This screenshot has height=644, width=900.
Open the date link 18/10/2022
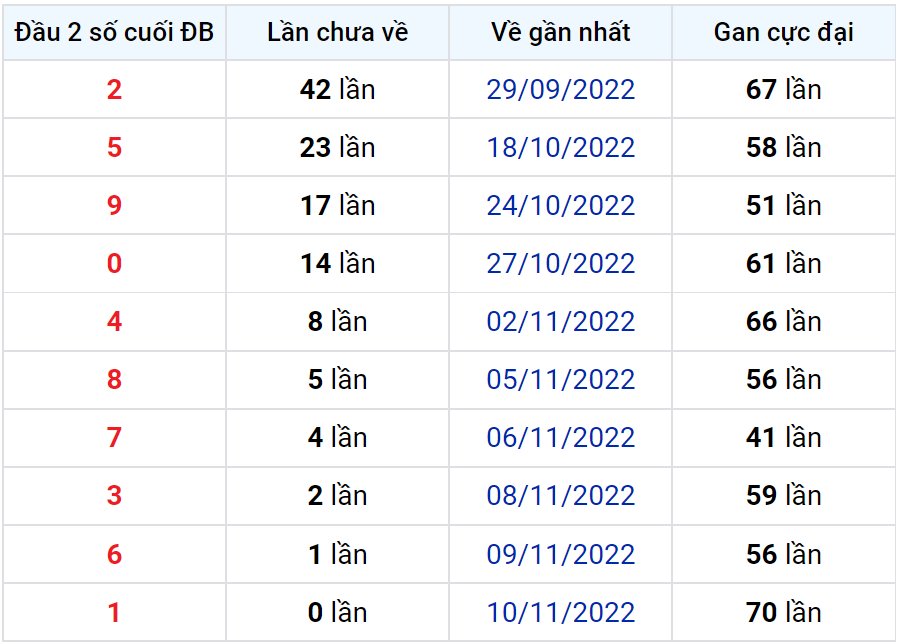pos(560,148)
